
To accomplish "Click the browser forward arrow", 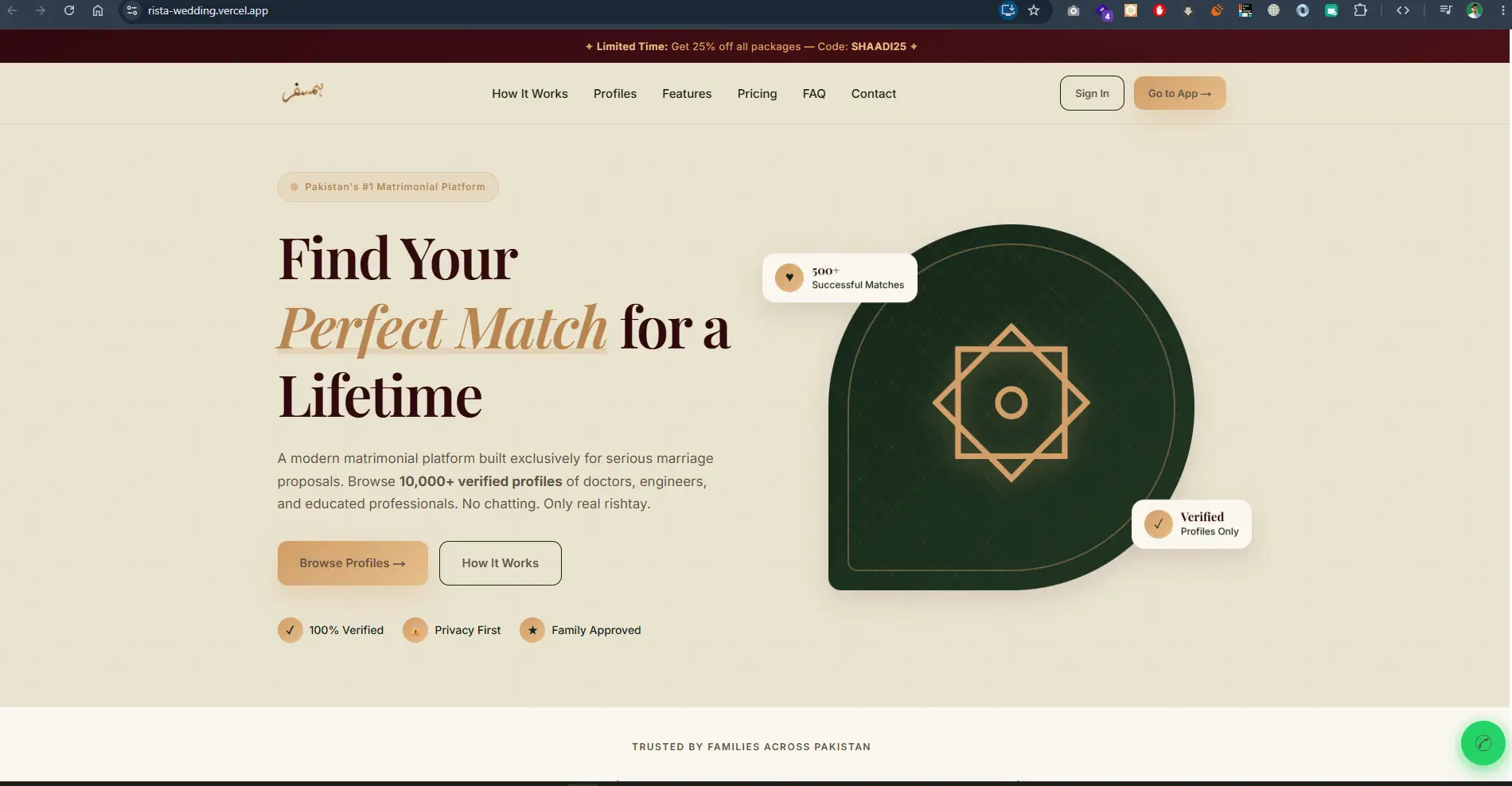I will point(41,10).
